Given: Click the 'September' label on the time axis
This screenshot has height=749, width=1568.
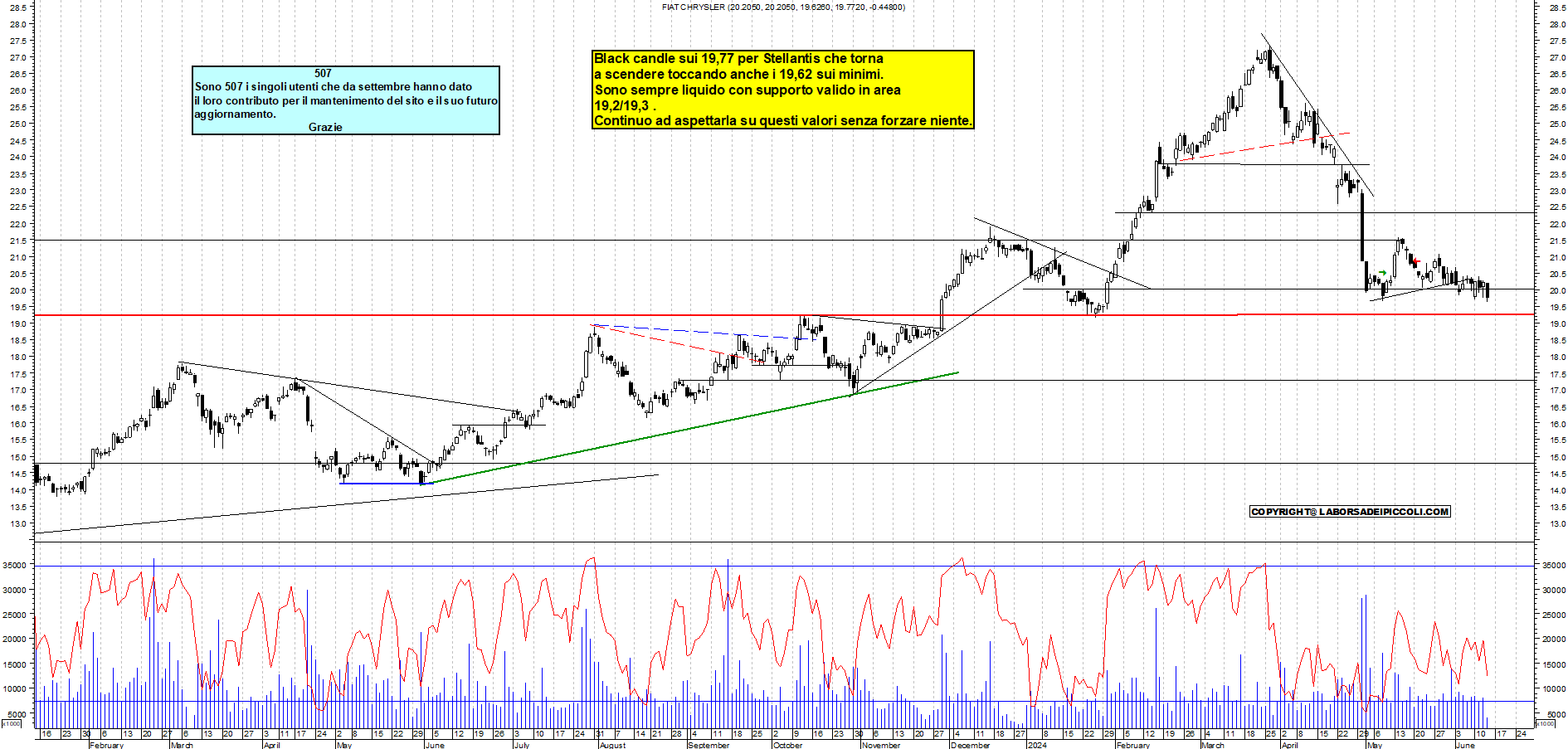Looking at the screenshot, I should (x=709, y=745).
